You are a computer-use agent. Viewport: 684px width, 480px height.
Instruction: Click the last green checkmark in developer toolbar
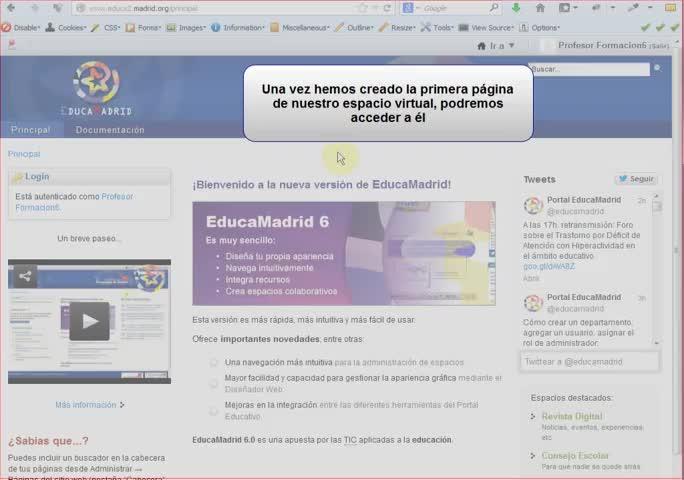(x=674, y=27)
